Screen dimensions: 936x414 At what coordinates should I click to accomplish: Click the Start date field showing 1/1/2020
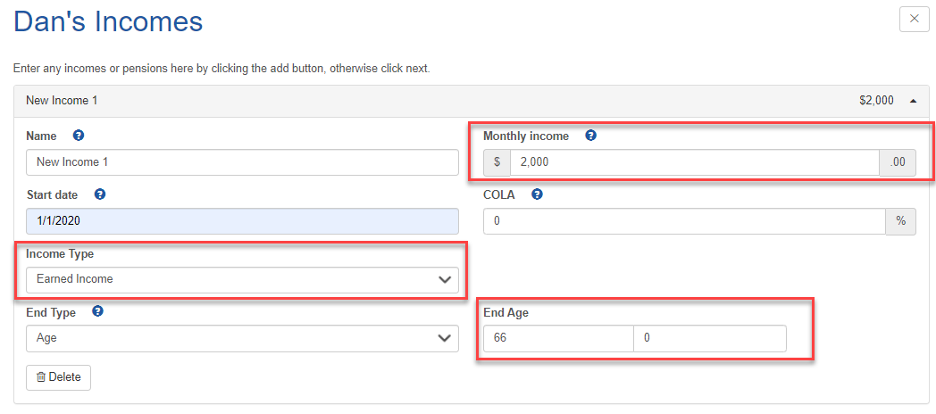[x=242, y=221]
